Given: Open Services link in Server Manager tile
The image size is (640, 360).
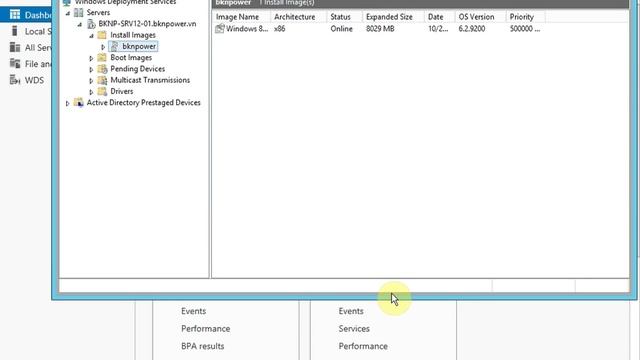Looking at the screenshot, I should [354, 329].
